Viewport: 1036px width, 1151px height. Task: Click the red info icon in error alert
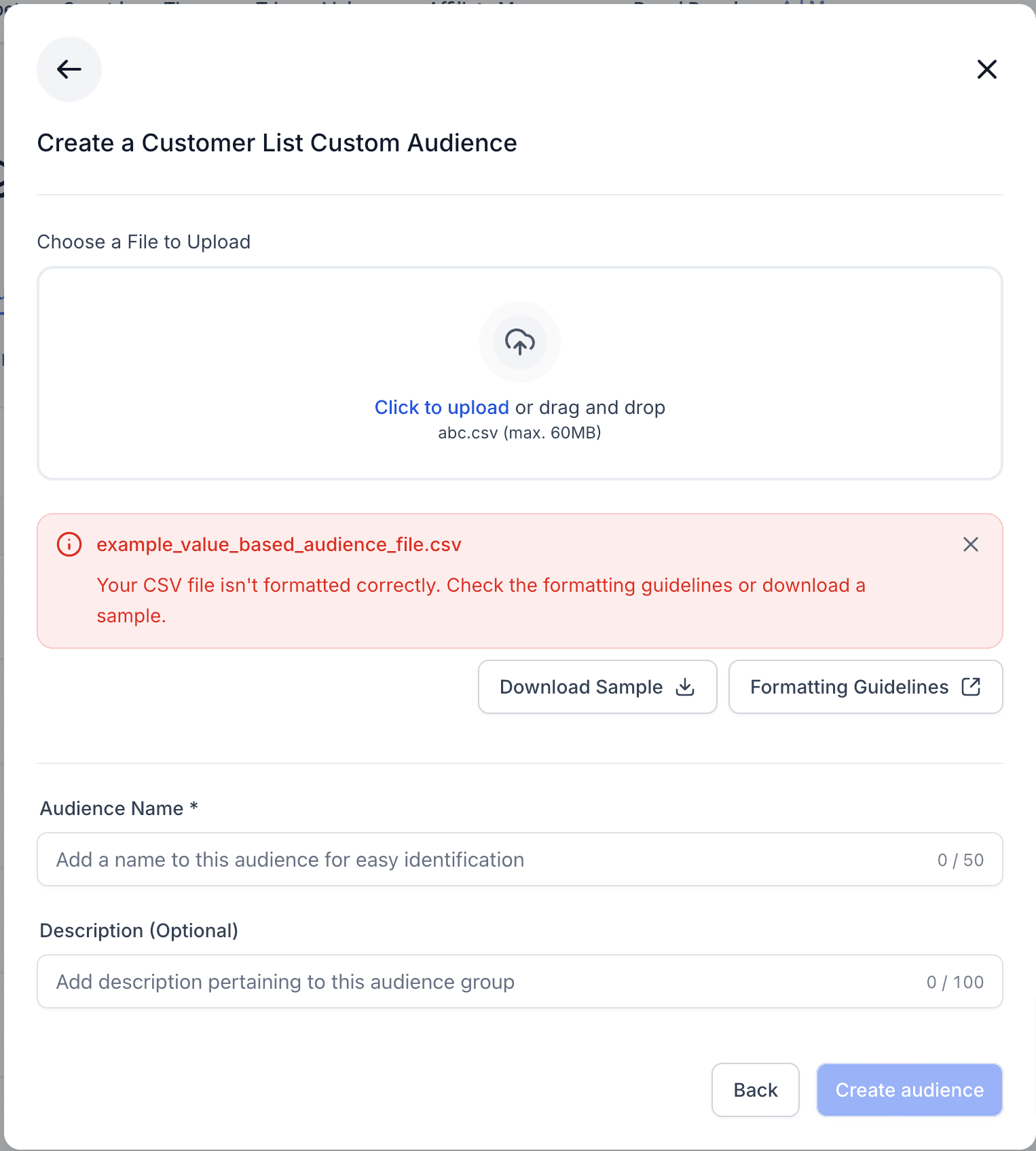coord(69,544)
